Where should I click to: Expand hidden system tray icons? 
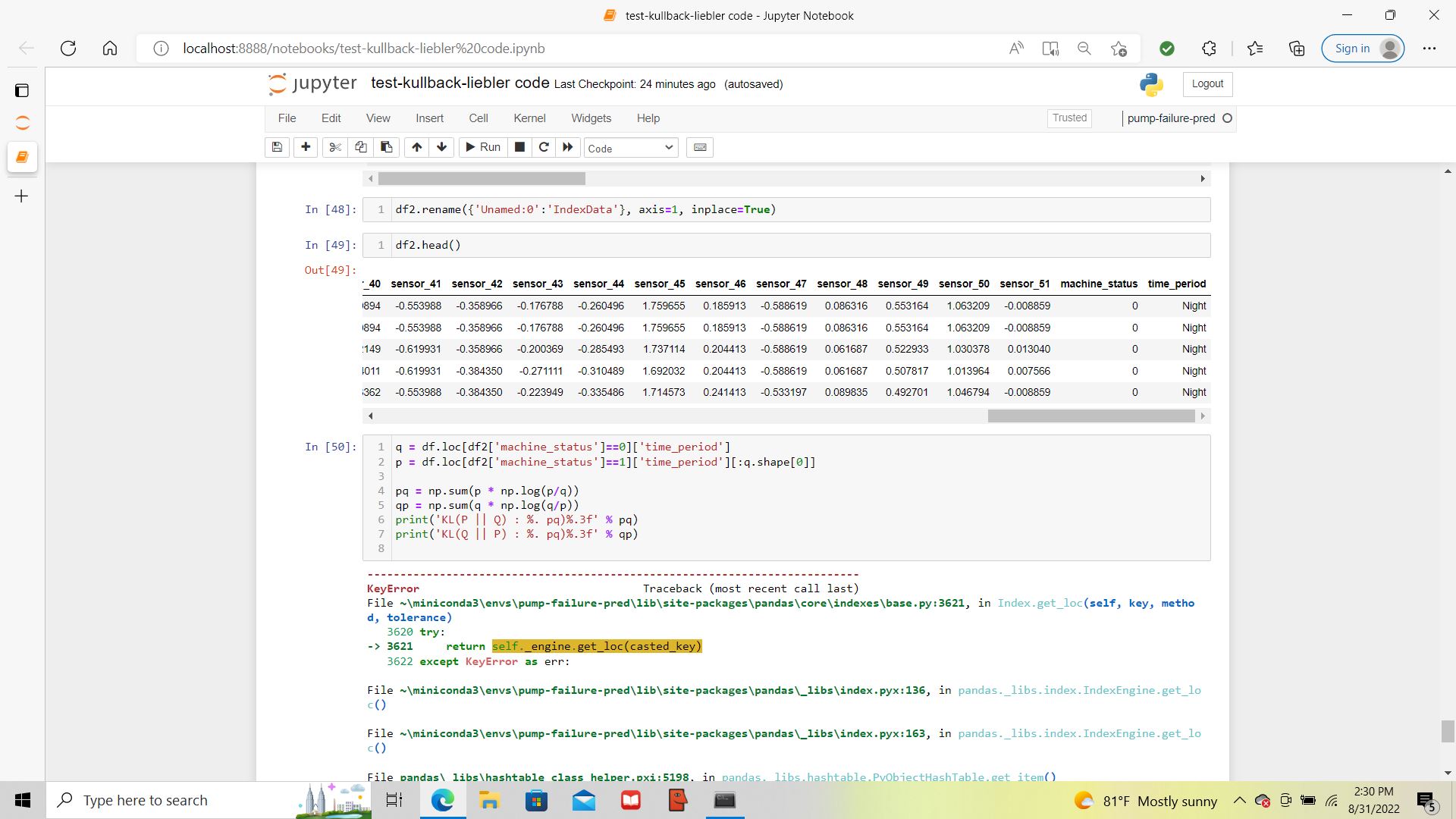coord(1239,801)
